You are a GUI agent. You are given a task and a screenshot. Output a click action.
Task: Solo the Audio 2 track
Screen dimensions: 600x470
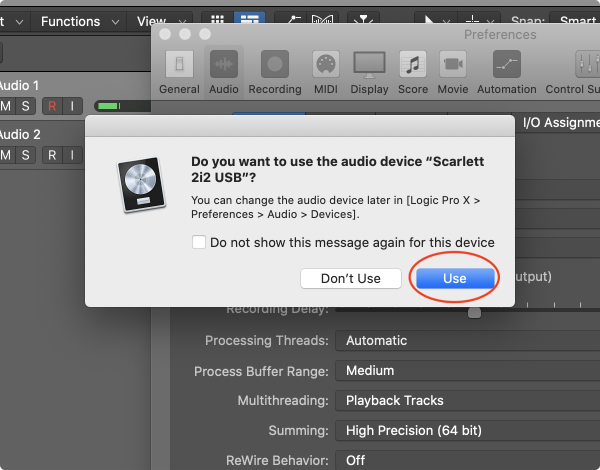26,155
